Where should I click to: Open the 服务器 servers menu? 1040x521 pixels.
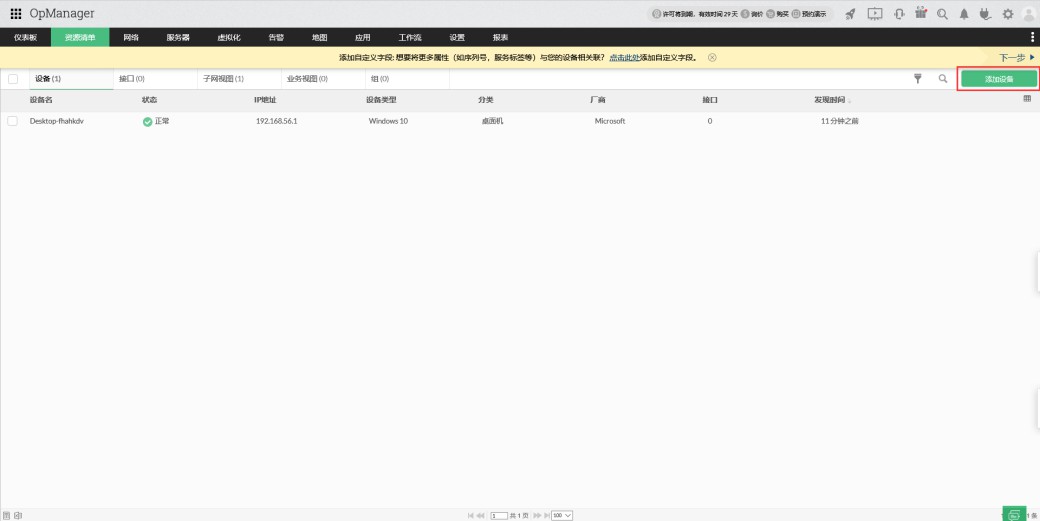(178, 37)
